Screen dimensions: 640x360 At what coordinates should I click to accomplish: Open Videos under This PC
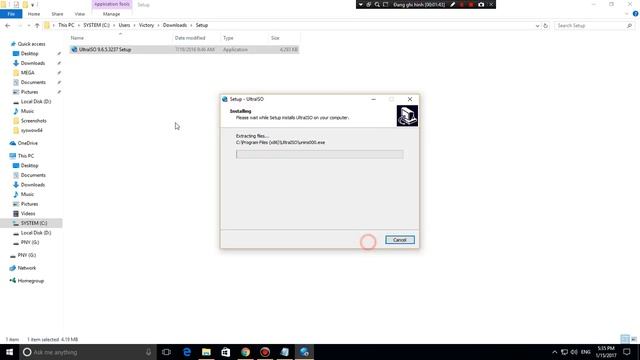[x=28, y=213]
